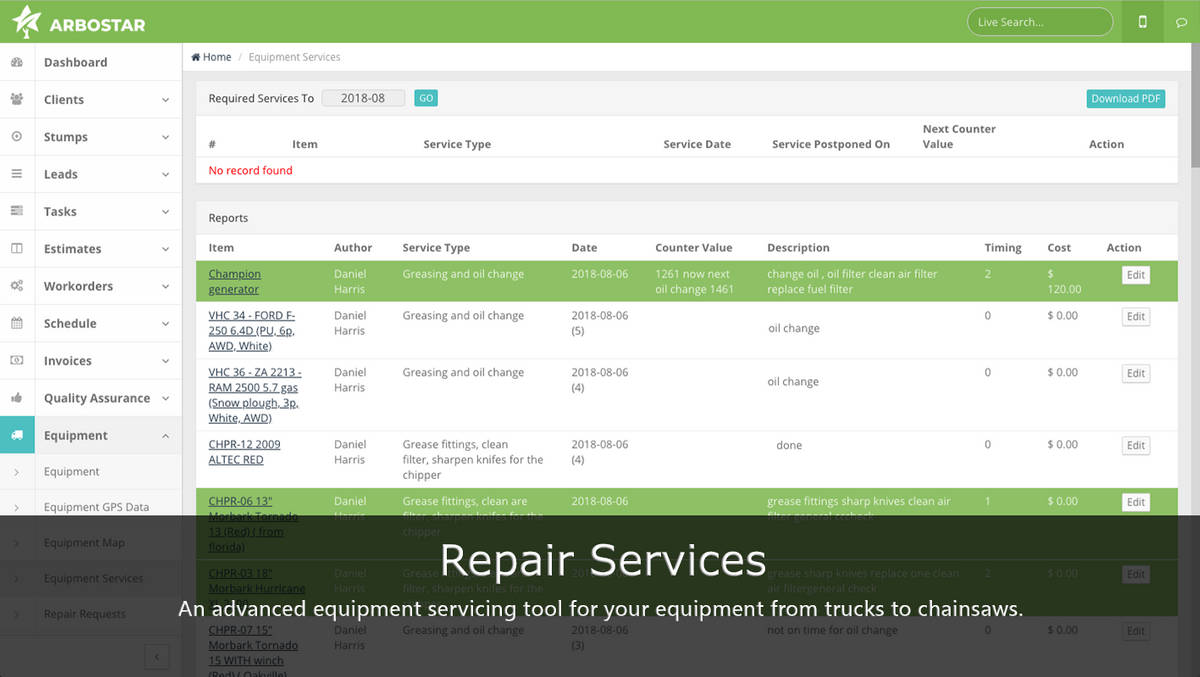Go to Home breadcrumb link
1200x677 pixels.
(x=211, y=57)
